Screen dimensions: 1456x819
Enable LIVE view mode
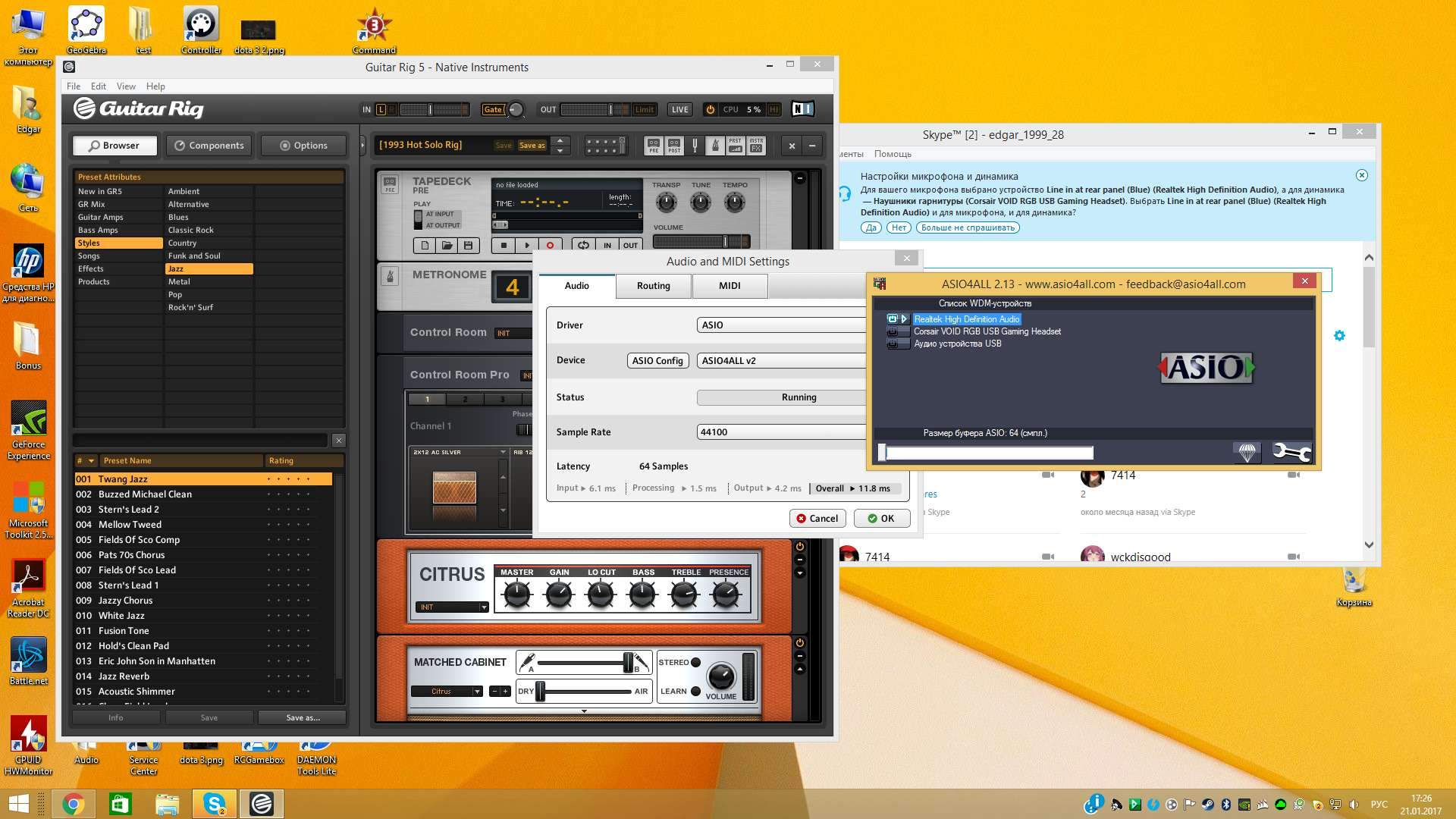tap(679, 109)
